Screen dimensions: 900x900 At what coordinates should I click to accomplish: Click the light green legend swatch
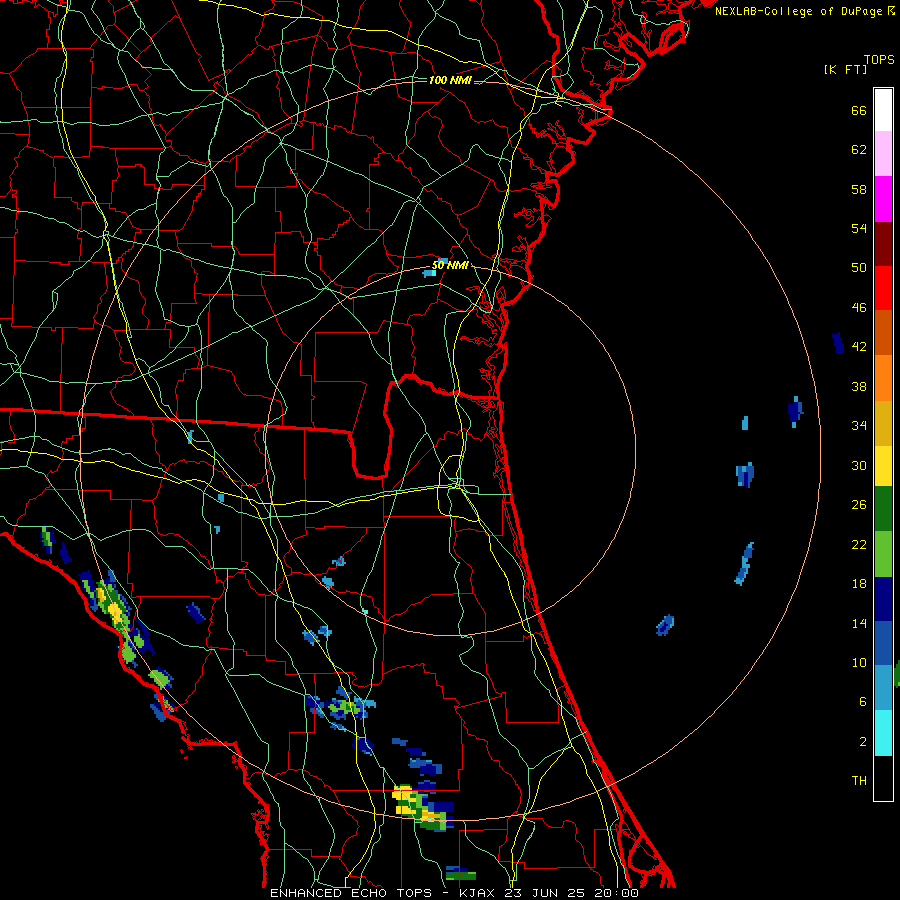883,554
